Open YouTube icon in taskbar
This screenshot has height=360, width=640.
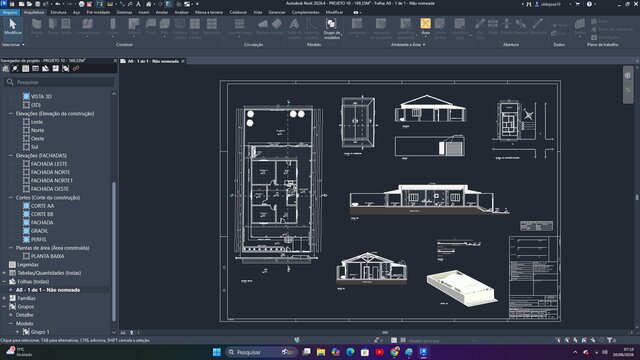tap(380, 352)
